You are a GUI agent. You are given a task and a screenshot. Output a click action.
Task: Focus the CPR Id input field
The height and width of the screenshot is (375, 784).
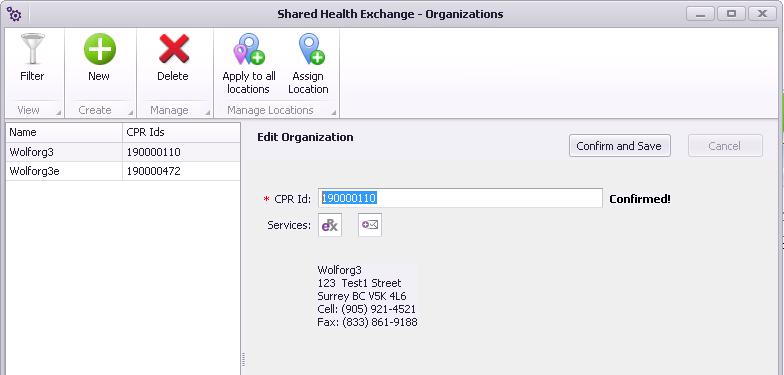[460, 198]
